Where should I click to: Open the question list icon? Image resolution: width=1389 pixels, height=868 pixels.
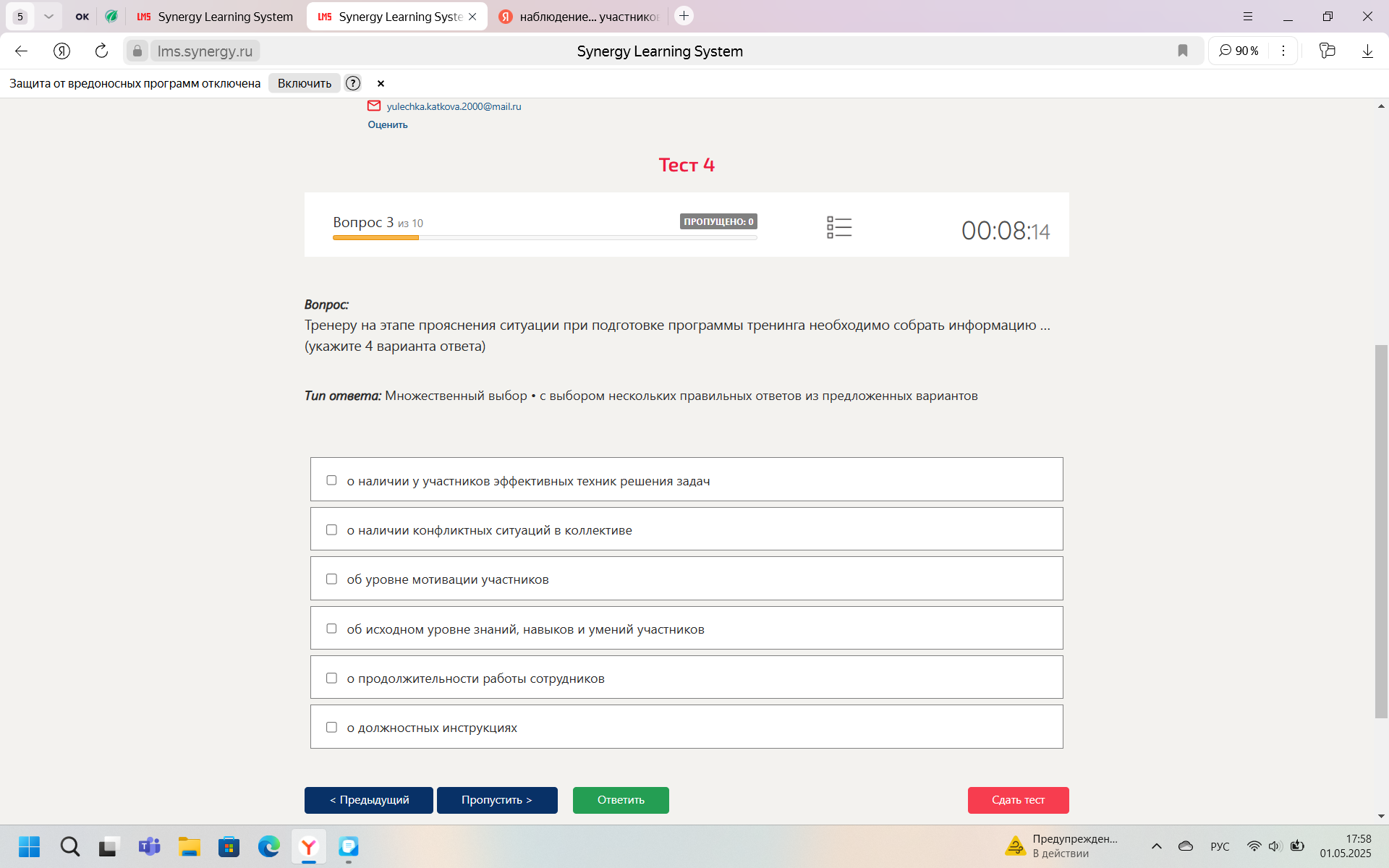click(x=839, y=227)
